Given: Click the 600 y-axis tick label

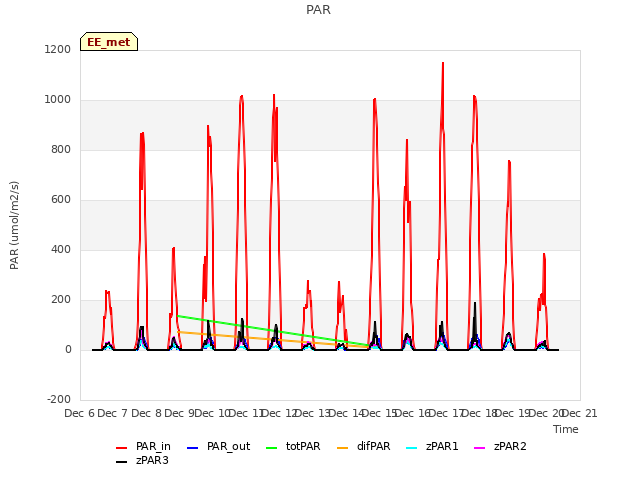Looking at the screenshot, I should point(61,200).
